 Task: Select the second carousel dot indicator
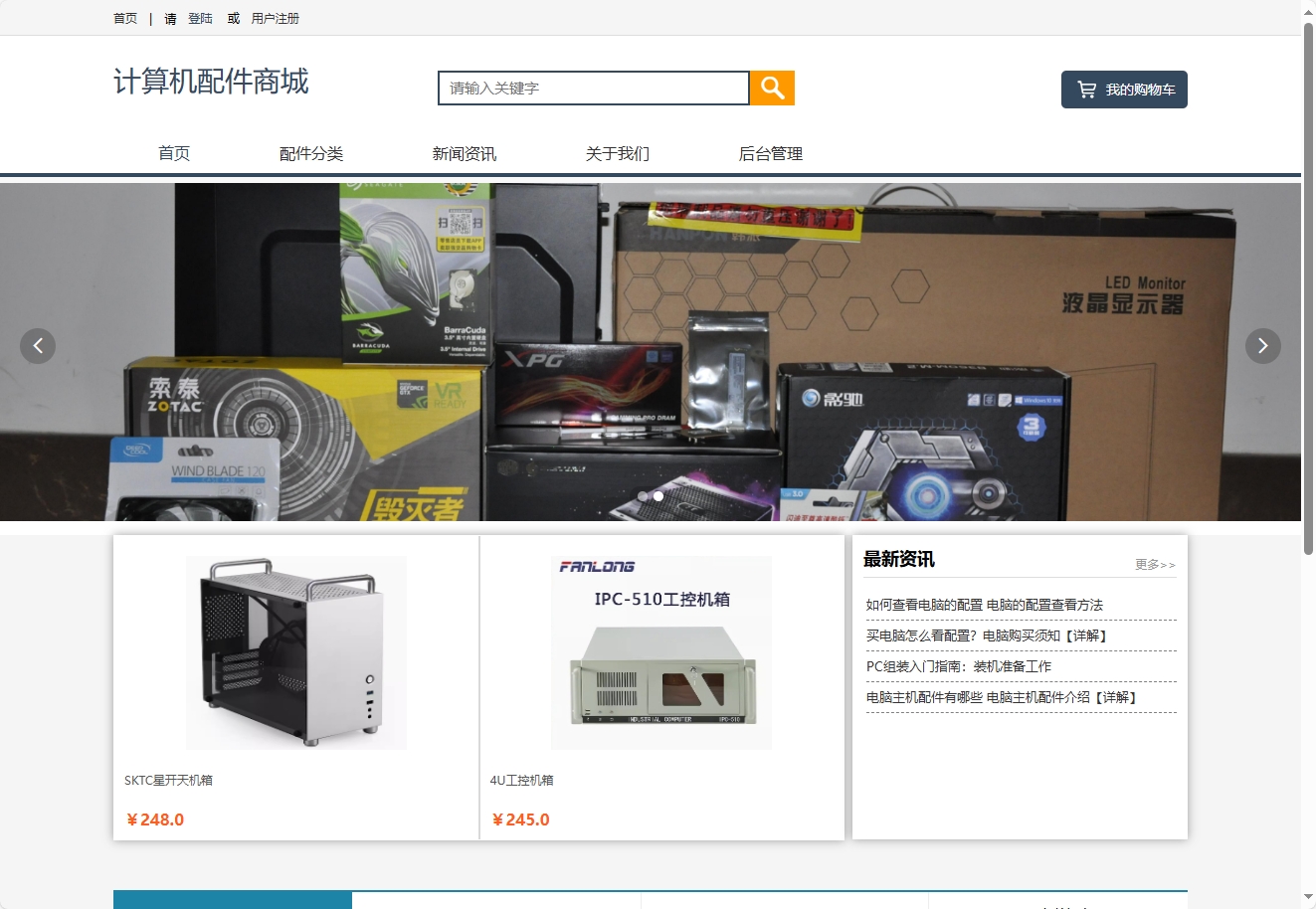pos(658,495)
